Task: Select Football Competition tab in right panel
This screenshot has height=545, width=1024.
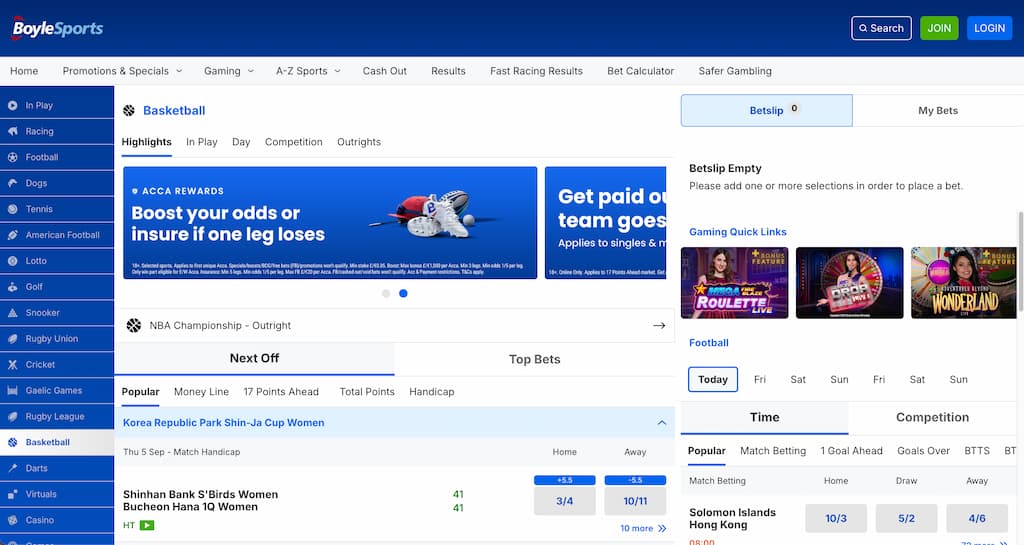Action: tap(933, 417)
